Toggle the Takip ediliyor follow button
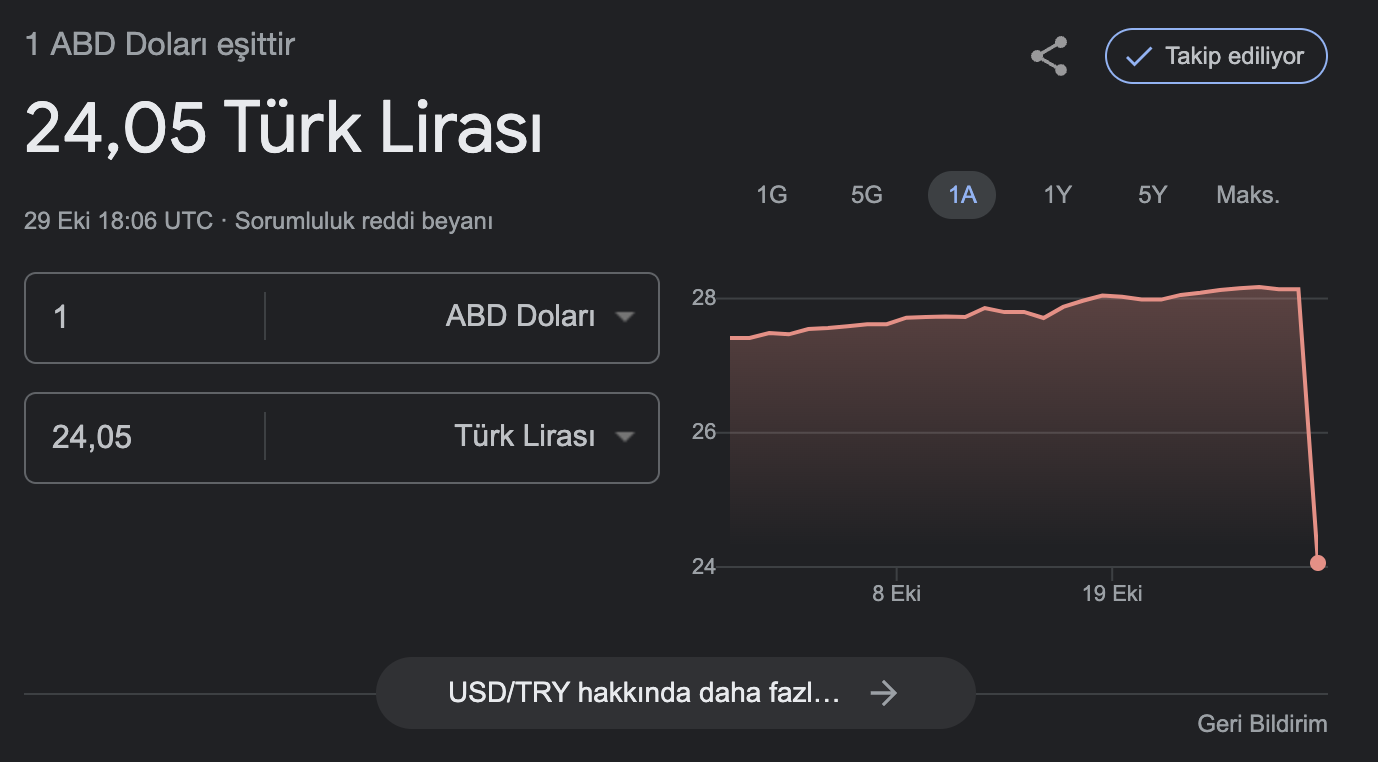This screenshot has height=762, width=1378. coord(1216,56)
